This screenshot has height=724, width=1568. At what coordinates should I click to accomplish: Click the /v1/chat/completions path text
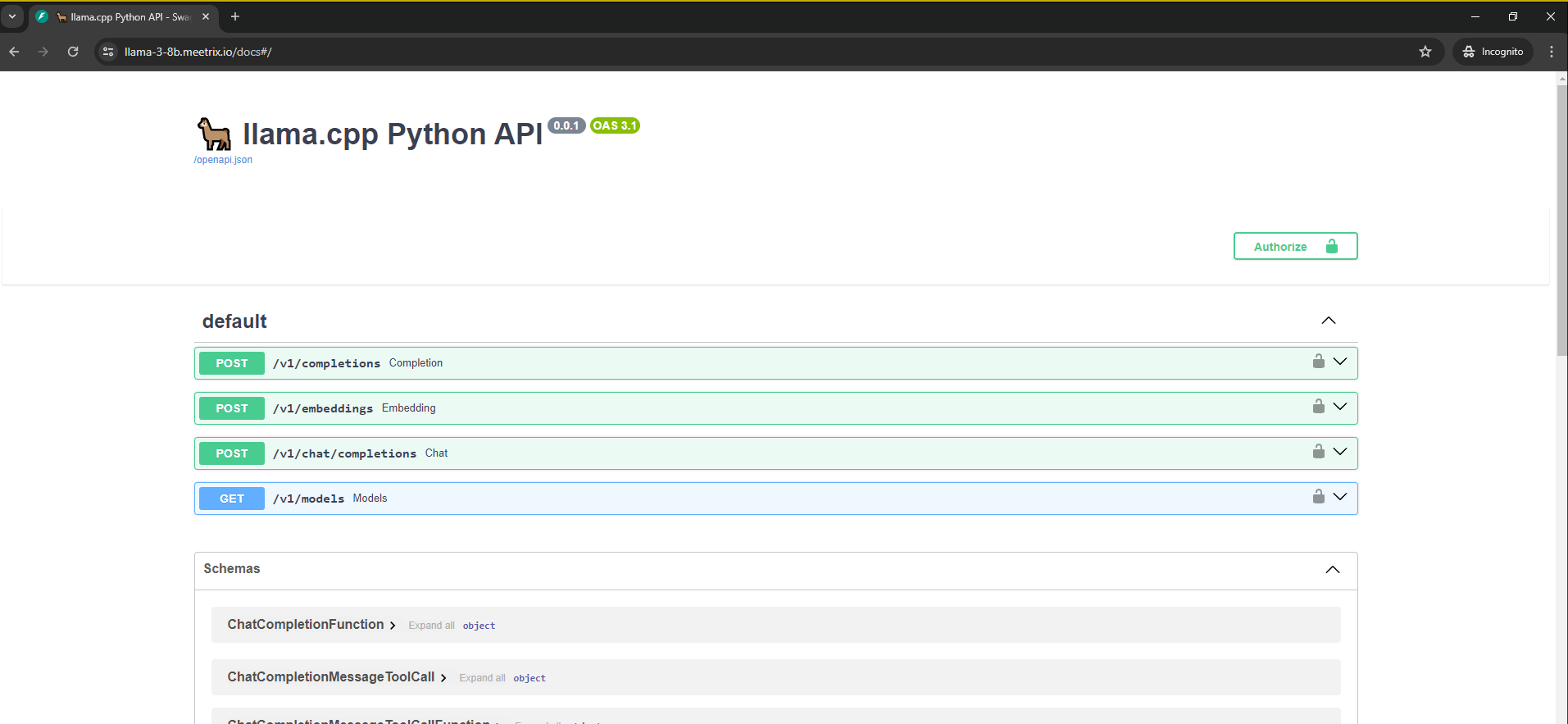[x=344, y=453]
